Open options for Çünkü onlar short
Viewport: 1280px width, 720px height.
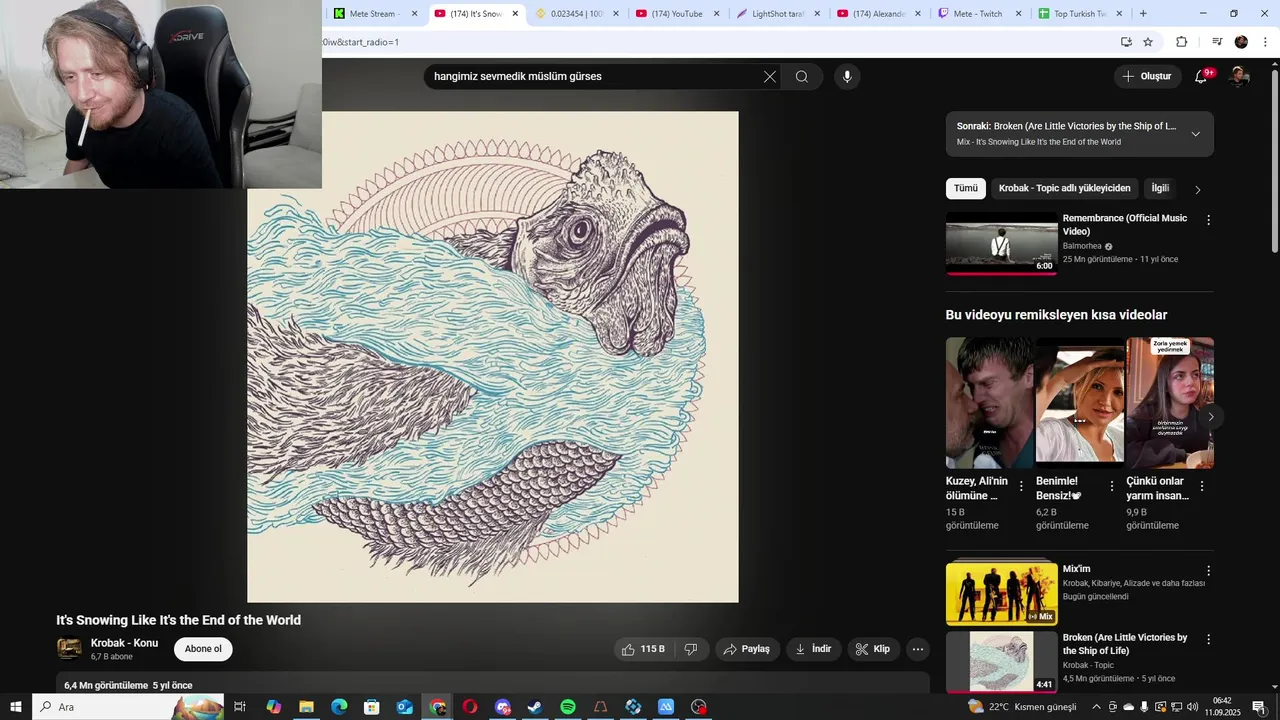1202,486
